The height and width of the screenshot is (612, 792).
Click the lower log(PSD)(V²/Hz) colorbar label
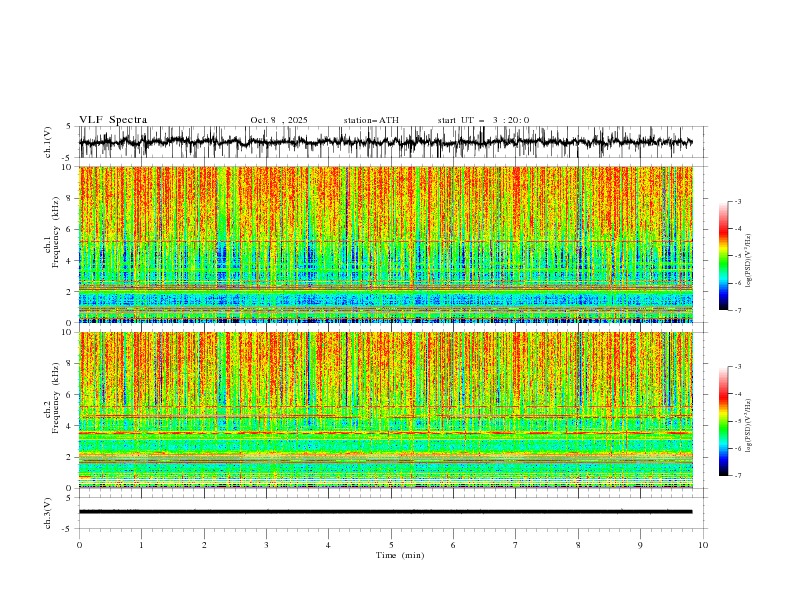[x=749, y=426]
